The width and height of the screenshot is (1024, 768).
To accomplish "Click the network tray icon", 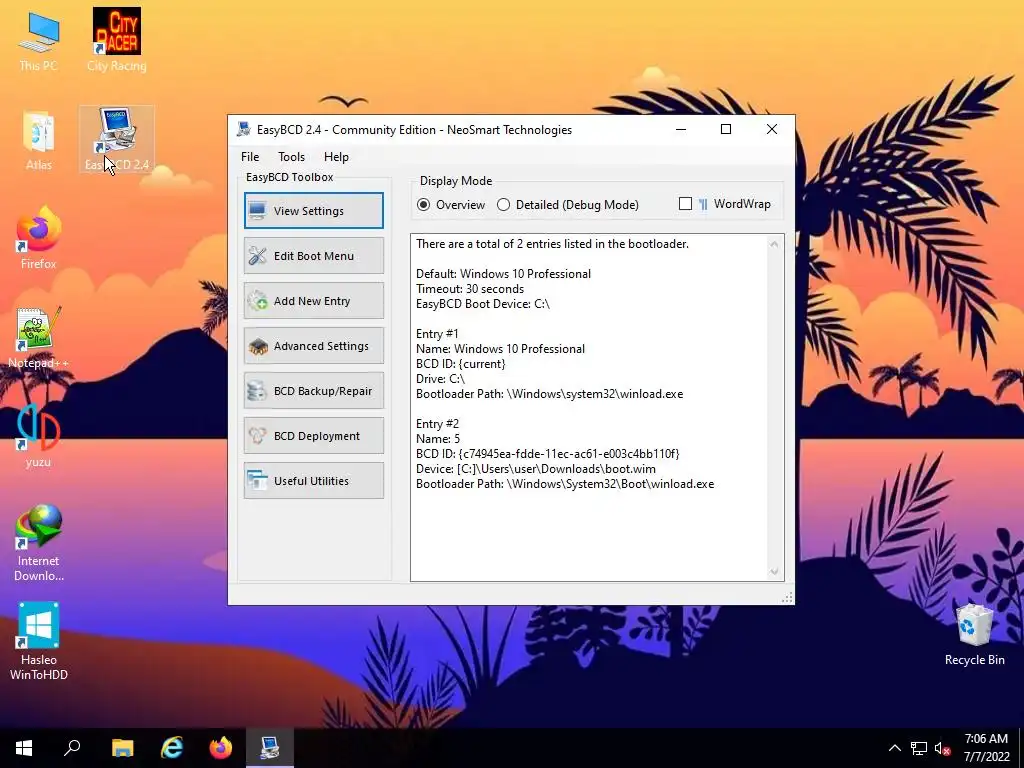I will tap(919, 748).
